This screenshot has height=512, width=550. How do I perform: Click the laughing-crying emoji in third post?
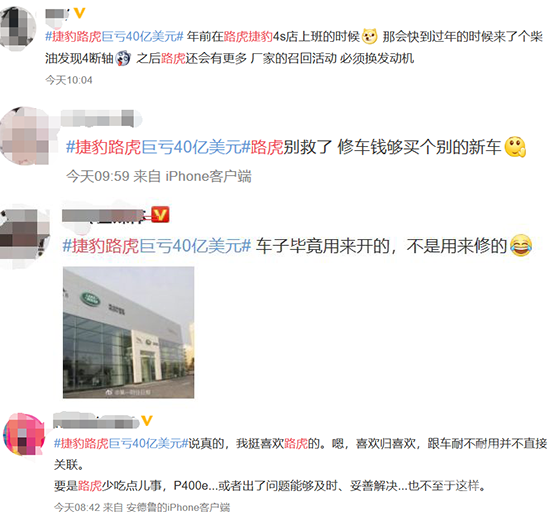tap(521, 245)
